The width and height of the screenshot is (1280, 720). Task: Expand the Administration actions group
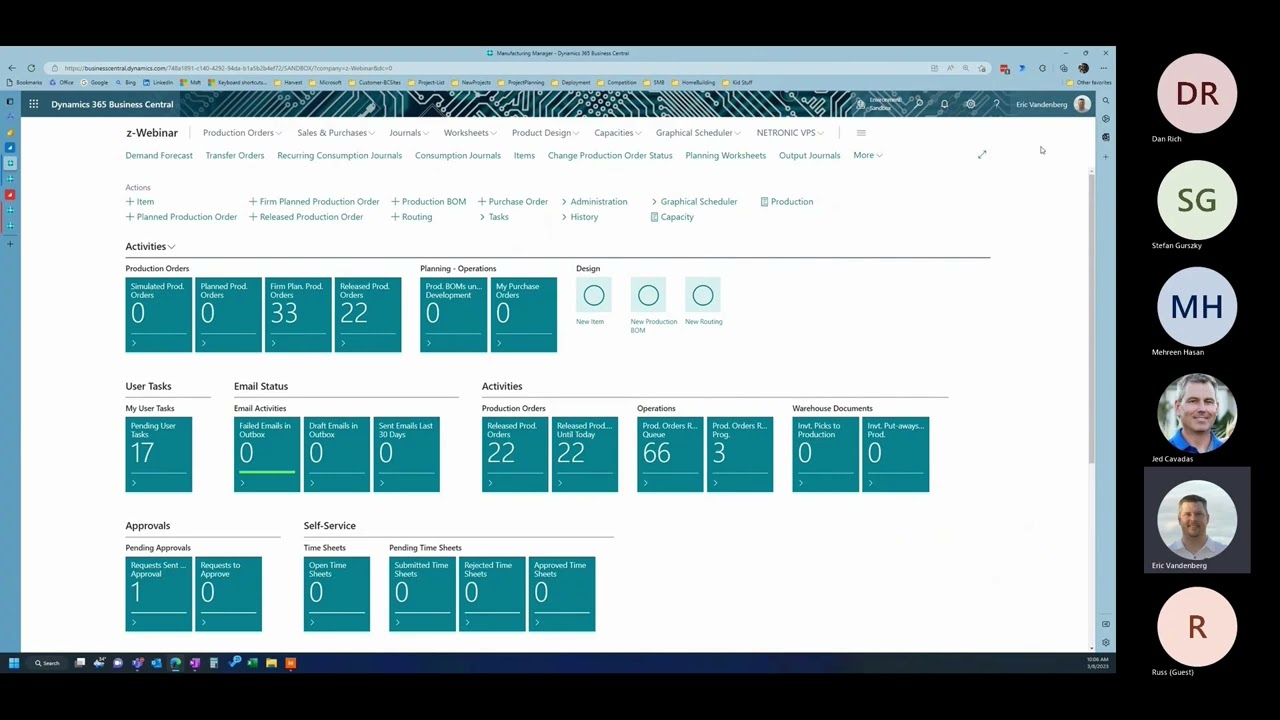(594, 201)
